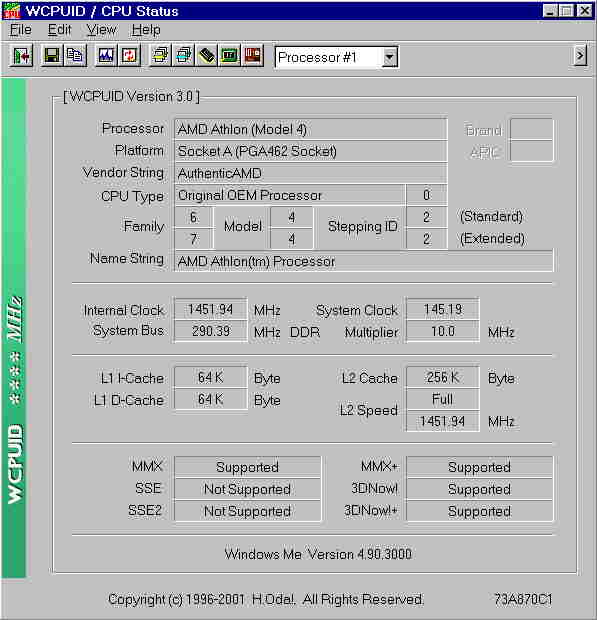Click the Exit door toolbar icon

[21, 56]
